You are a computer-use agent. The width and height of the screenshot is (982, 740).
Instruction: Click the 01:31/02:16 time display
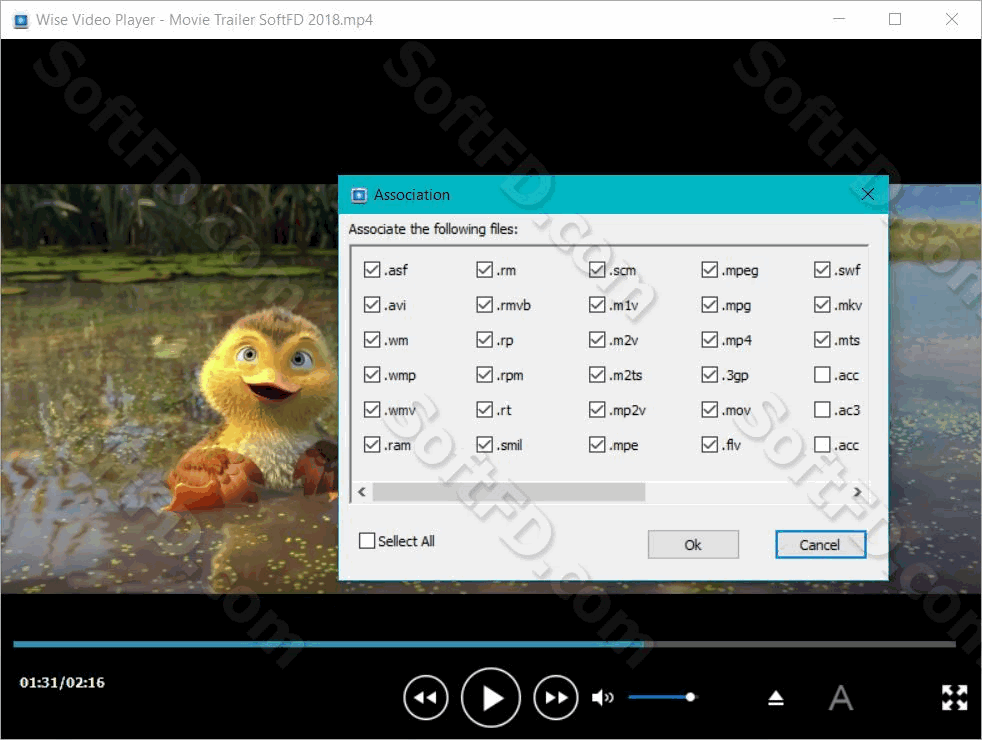tap(62, 682)
